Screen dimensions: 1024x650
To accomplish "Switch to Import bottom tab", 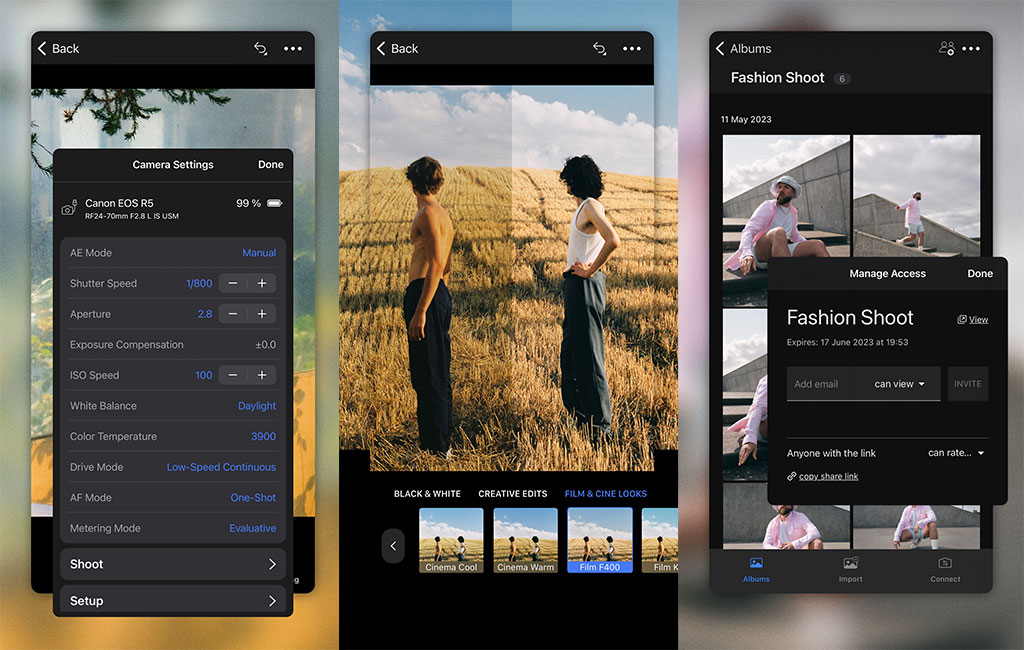I will pos(850,570).
